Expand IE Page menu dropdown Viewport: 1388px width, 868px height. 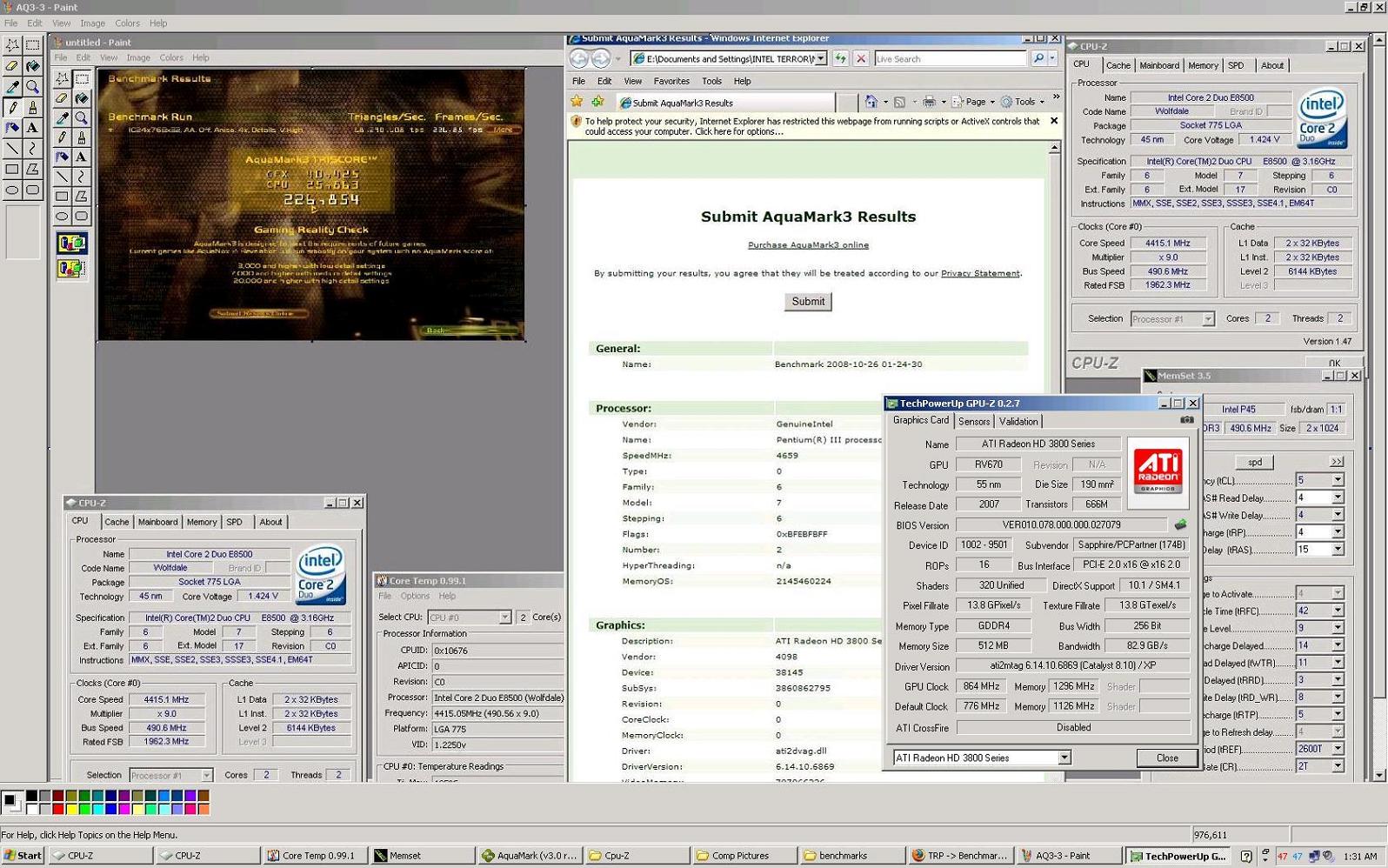pos(992,102)
